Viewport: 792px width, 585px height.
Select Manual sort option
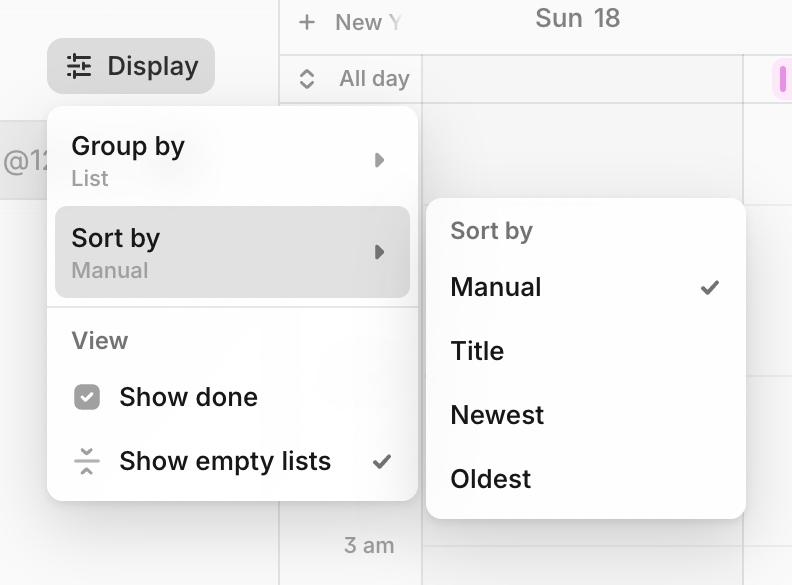click(x=585, y=287)
